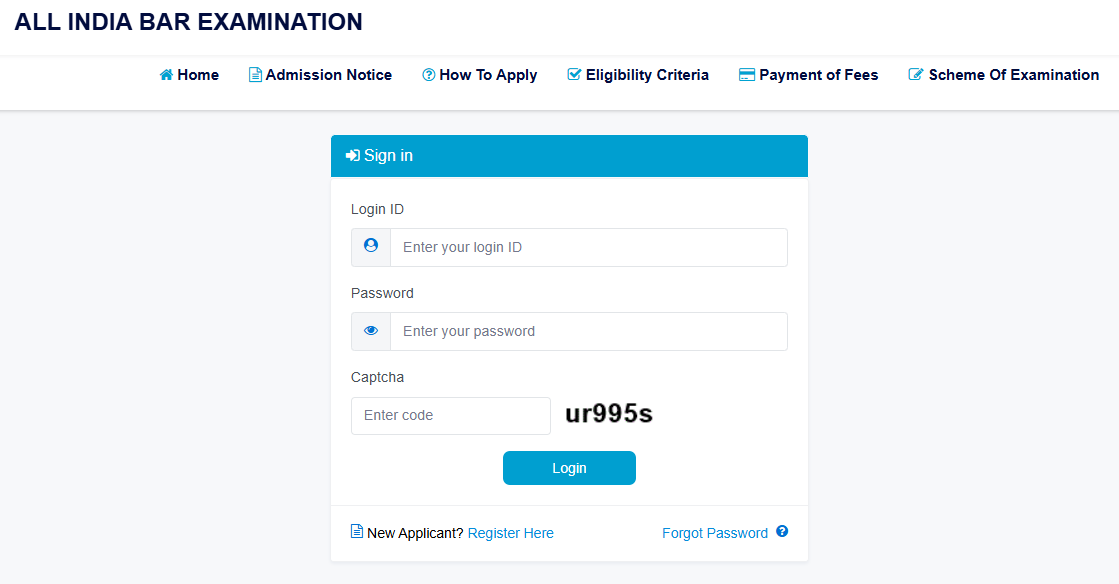Focus the Login ID input field
This screenshot has width=1119, height=584.
coord(588,247)
